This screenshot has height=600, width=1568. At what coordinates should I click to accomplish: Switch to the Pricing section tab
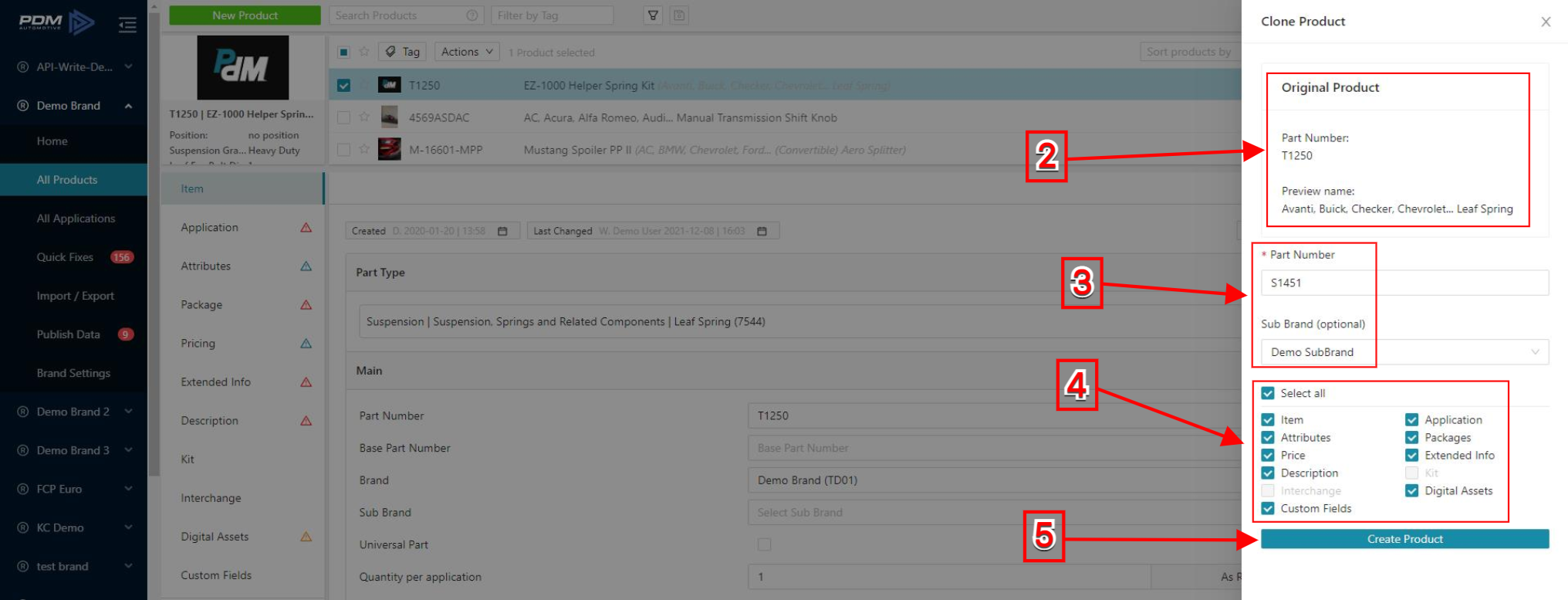coord(198,344)
